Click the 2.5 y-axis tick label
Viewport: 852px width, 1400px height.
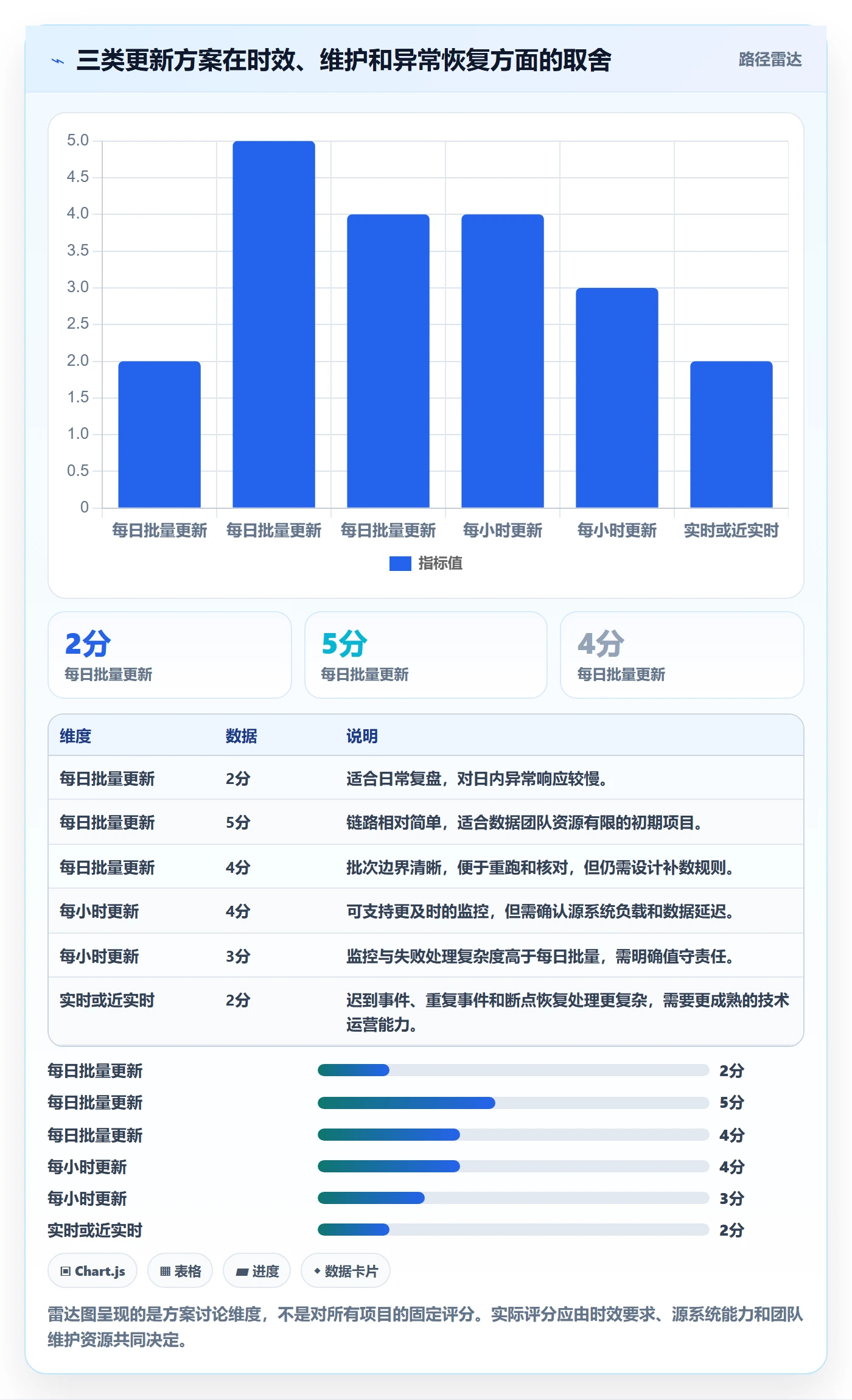[78, 324]
